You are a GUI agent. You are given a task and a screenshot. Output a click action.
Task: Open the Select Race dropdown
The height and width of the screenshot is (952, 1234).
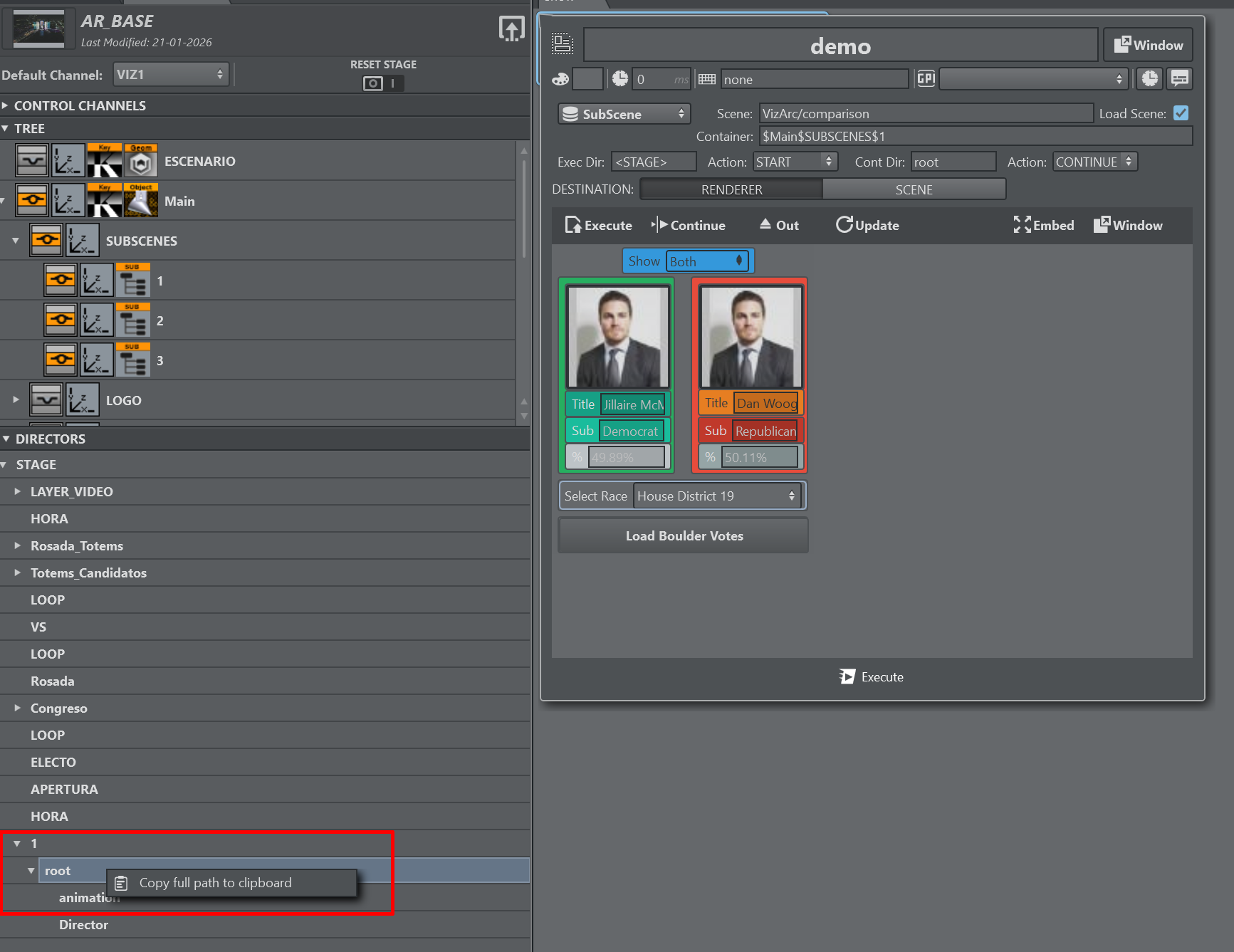tap(716, 496)
